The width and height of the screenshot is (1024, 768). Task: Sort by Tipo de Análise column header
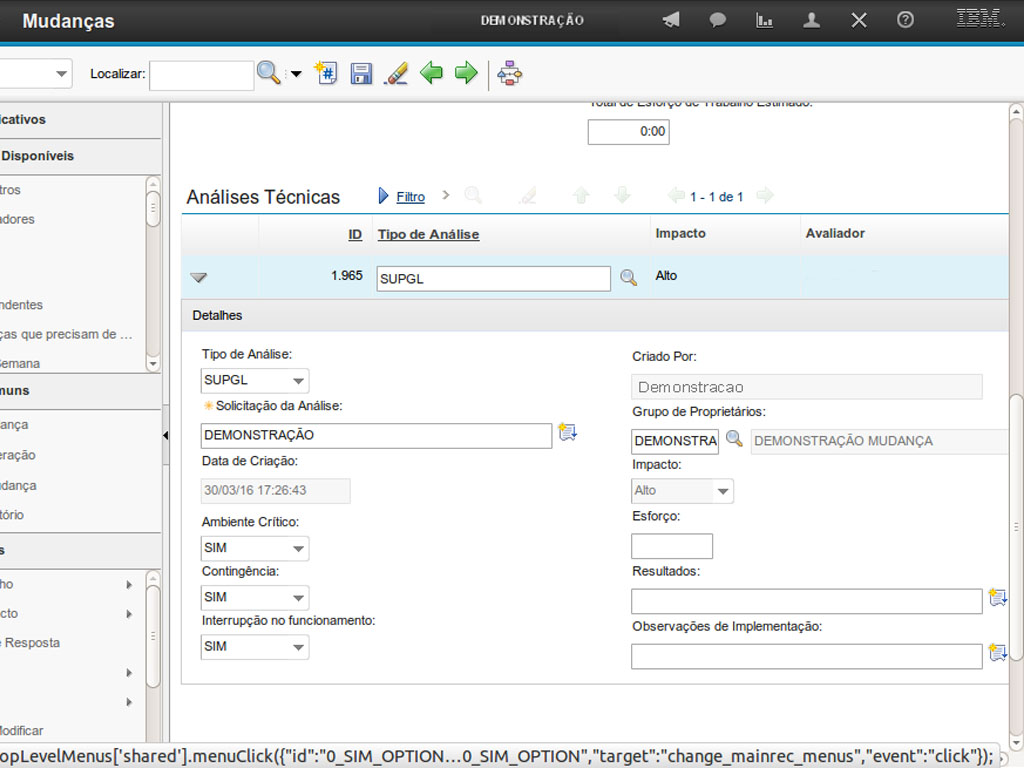click(x=428, y=234)
